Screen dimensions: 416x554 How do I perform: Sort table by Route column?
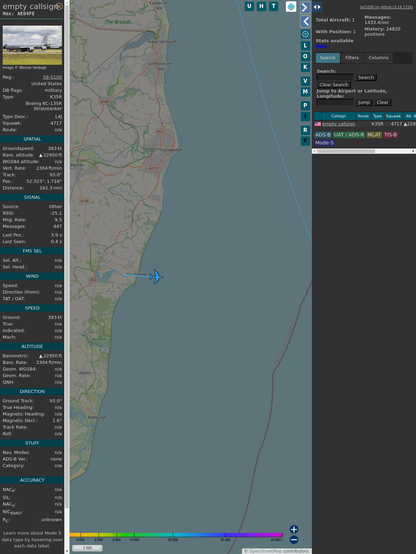click(x=363, y=116)
